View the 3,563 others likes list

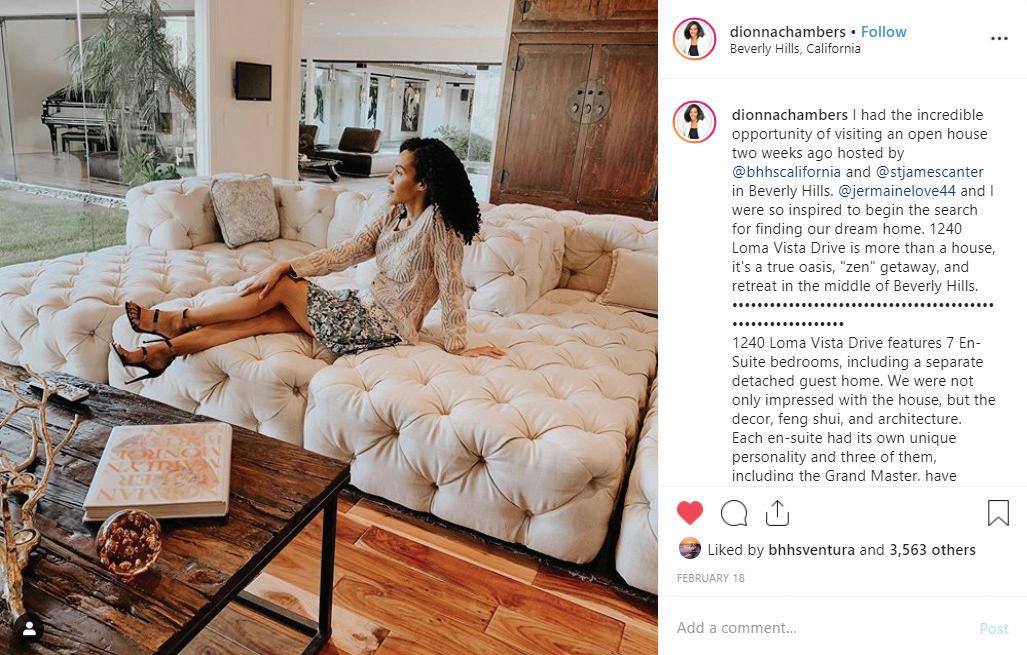pyautogui.click(x=932, y=550)
